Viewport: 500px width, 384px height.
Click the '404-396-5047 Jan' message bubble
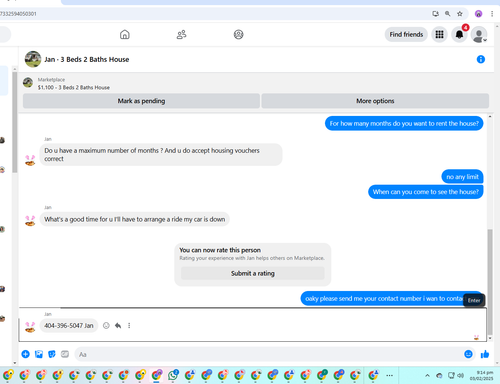[x=69, y=326]
